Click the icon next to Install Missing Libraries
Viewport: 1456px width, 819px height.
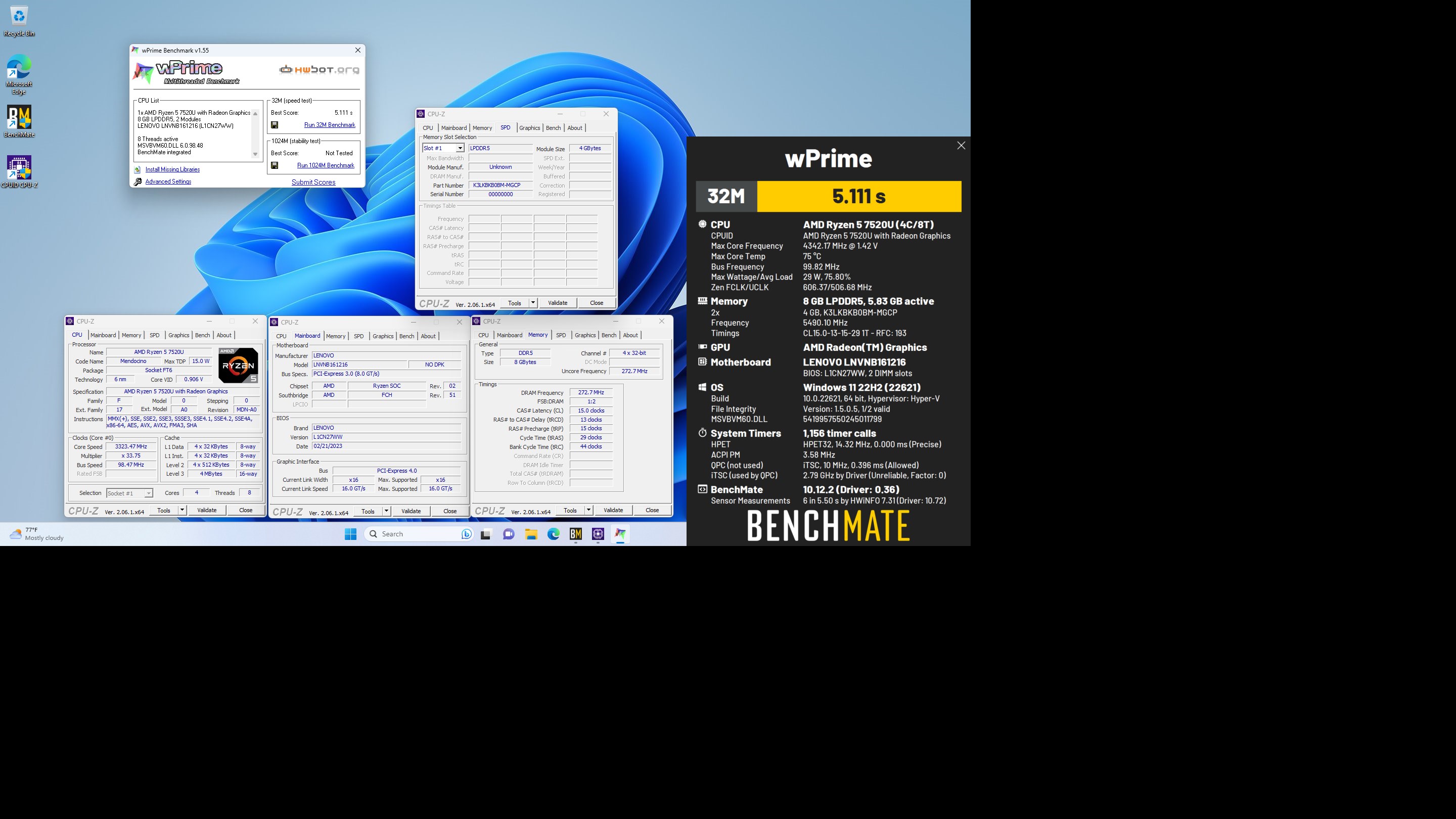(138, 169)
